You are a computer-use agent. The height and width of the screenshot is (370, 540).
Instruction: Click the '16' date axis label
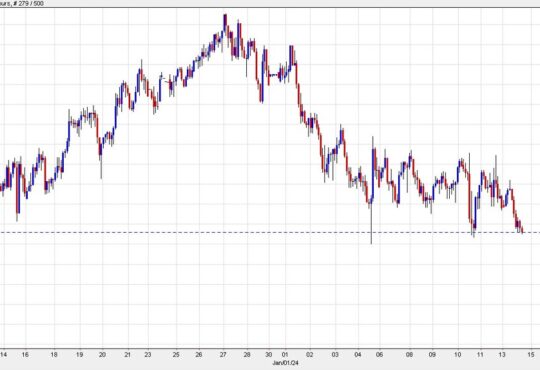pyautogui.click(x=25, y=354)
